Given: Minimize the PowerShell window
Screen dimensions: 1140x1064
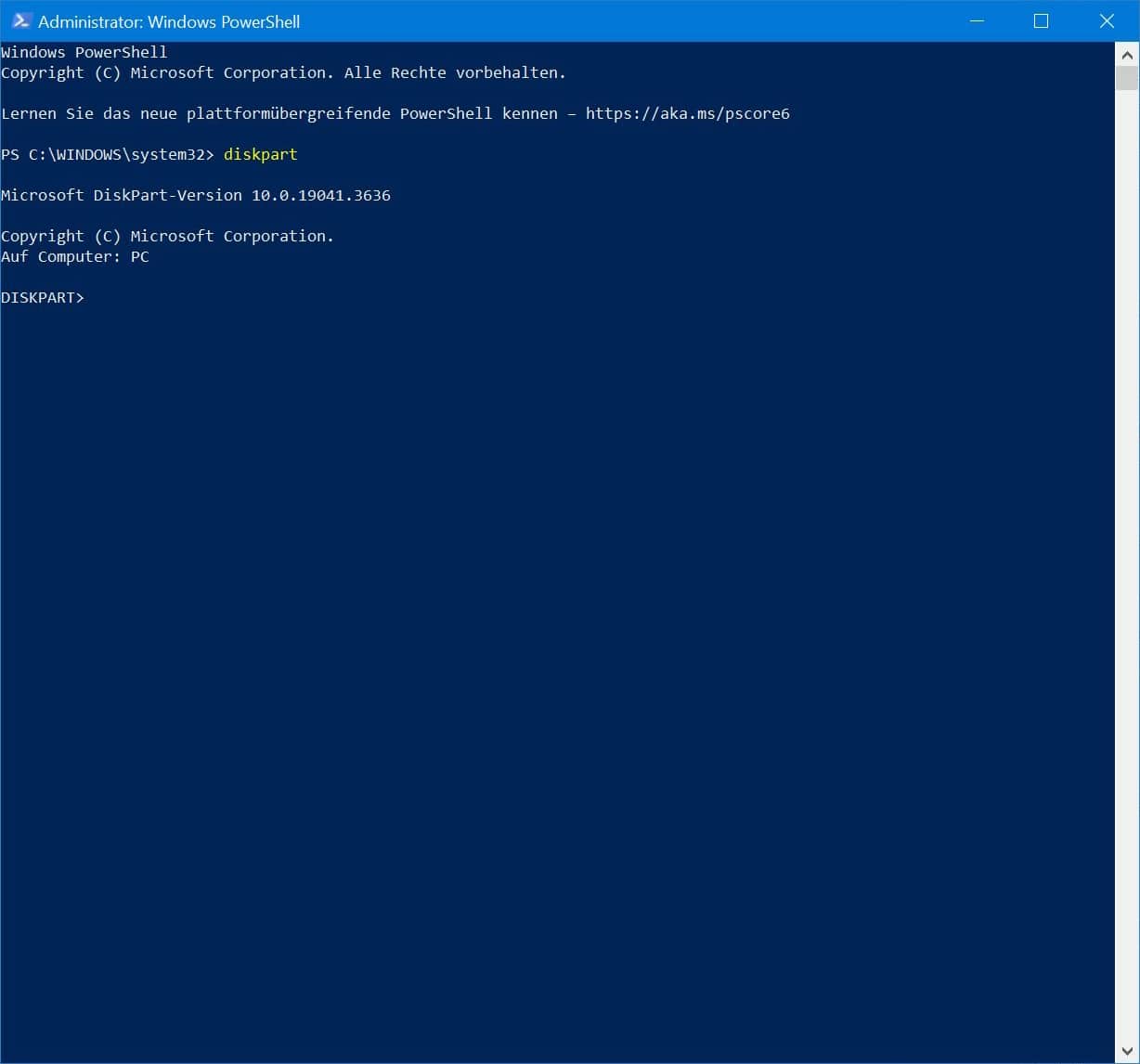Looking at the screenshot, I should [x=977, y=20].
